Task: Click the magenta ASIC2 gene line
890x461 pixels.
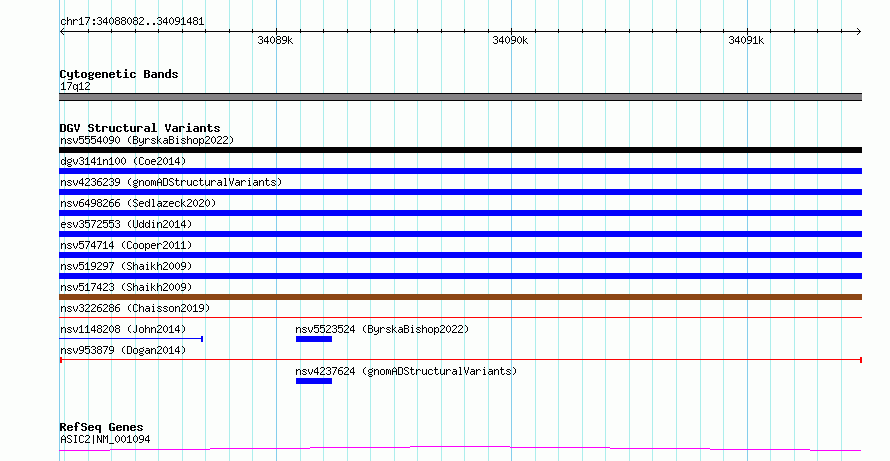Action: click(460, 449)
